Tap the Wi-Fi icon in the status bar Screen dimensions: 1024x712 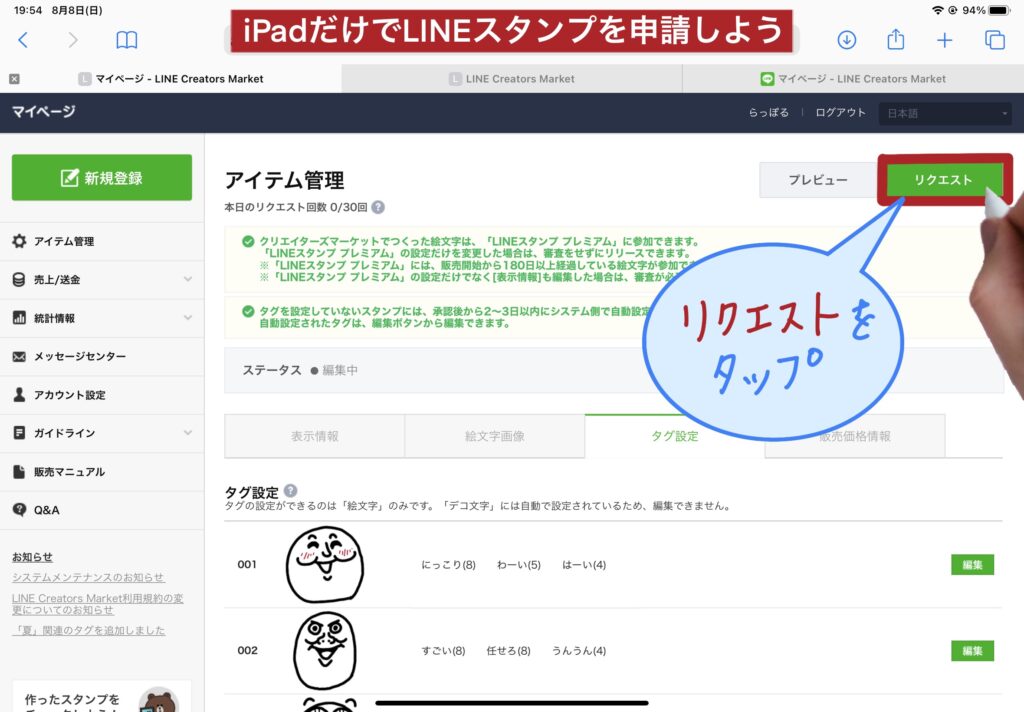pyautogui.click(x=938, y=10)
